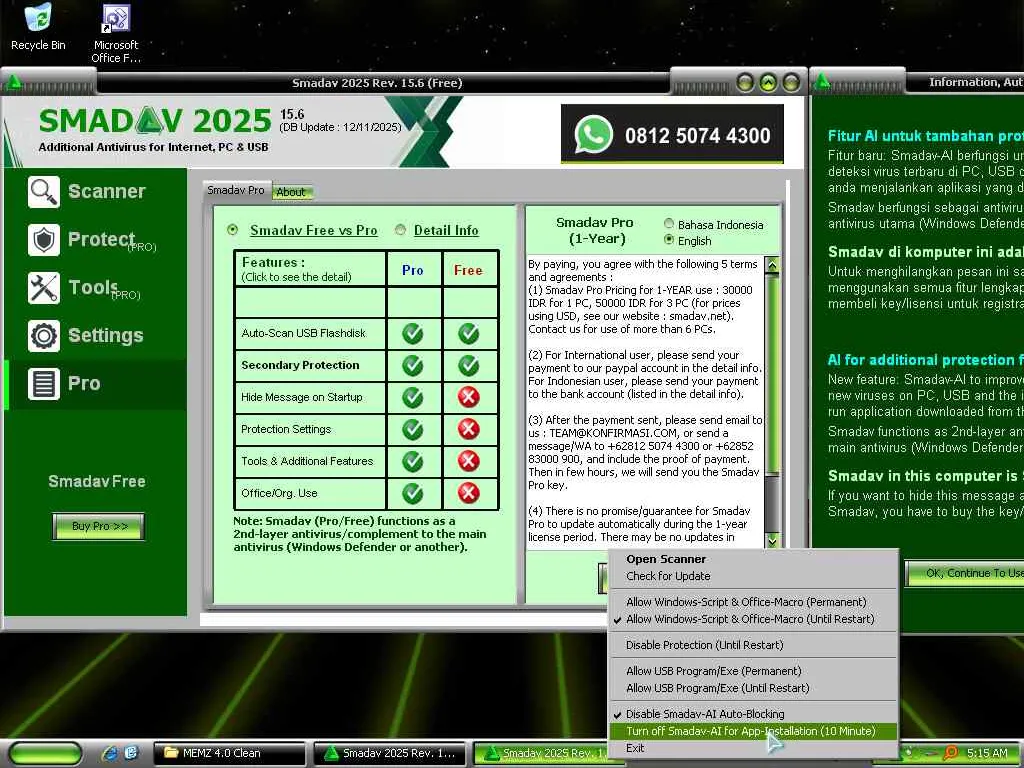This screenshot has height=768, width=1024.
Task: Open the Protect shield icon
Action: [x=44, y=240]
